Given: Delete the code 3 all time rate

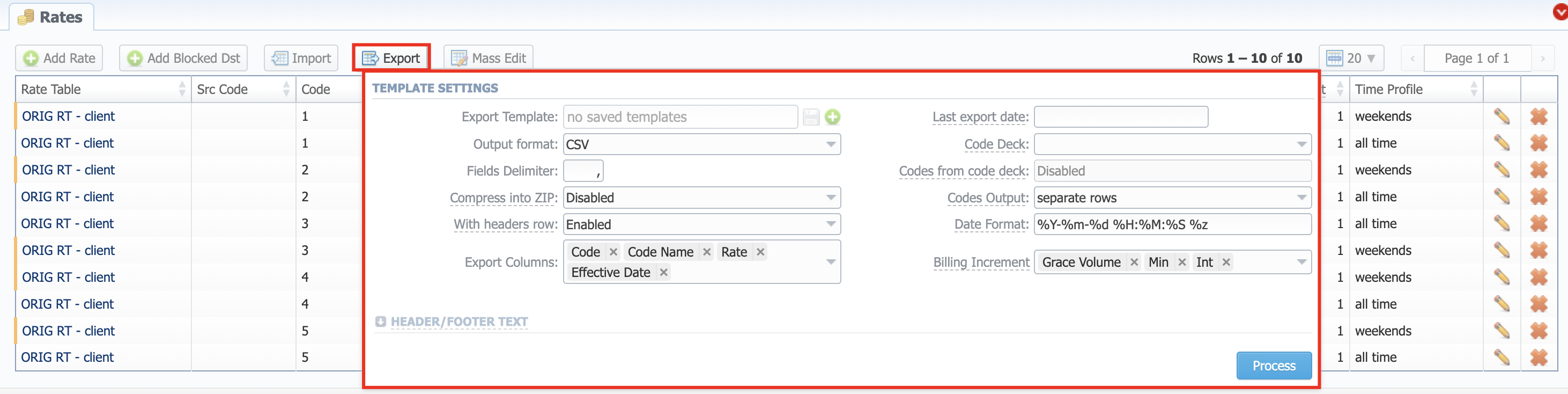Looking at the screenshot, I should [x=1539, y=223].
